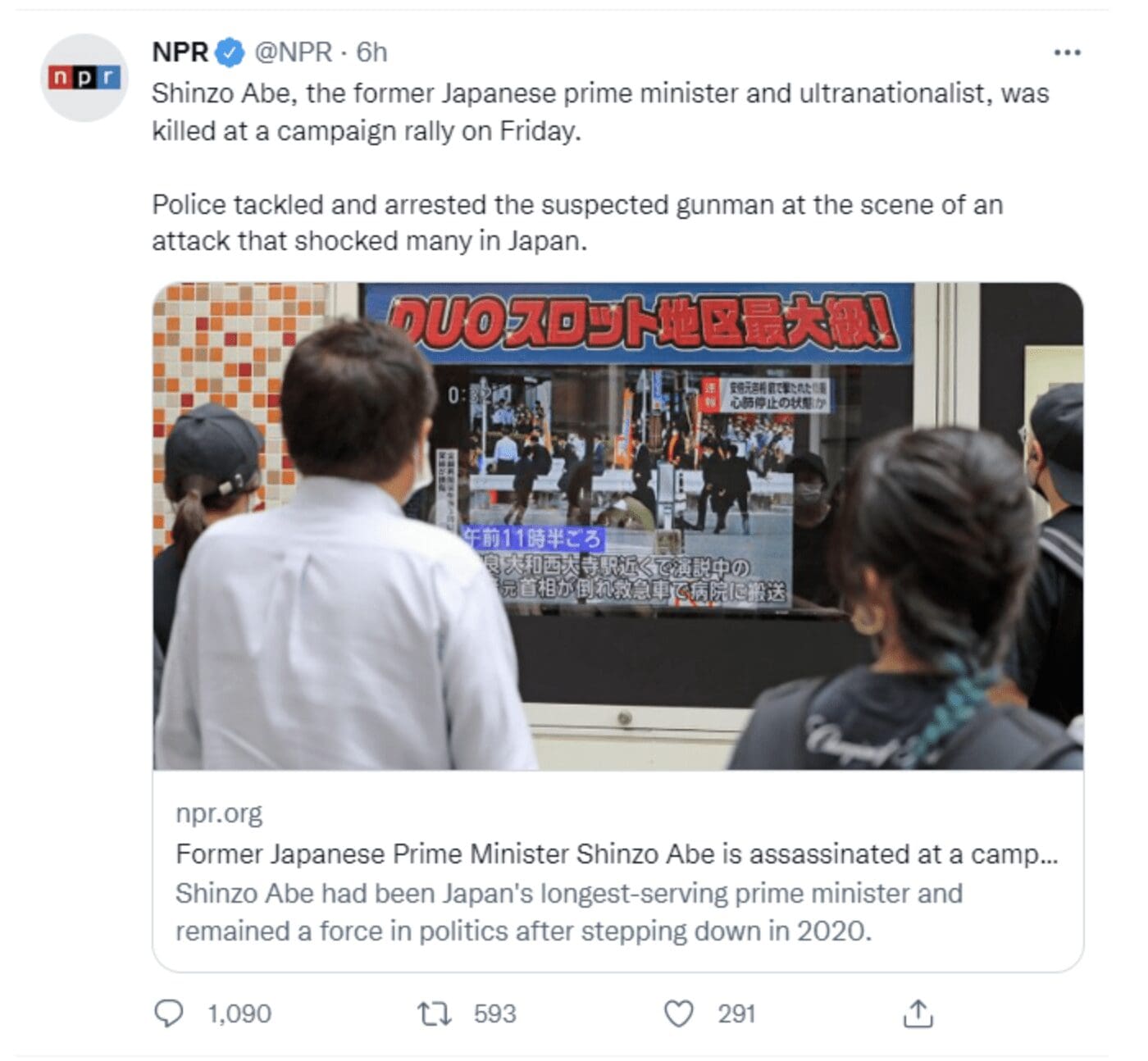Click the 593 retweets count
The width and height of the screenshot is (1148, 1061).
pyautogui.click(x=495, y=1014)
